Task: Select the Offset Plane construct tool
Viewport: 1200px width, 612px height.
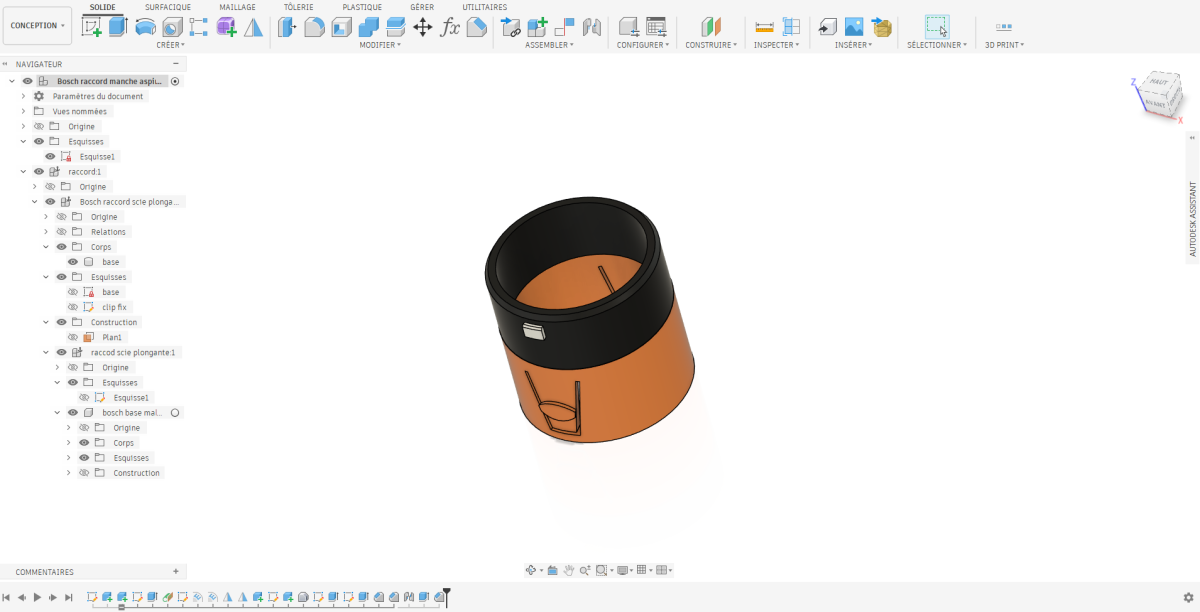Action: [710, 27]
